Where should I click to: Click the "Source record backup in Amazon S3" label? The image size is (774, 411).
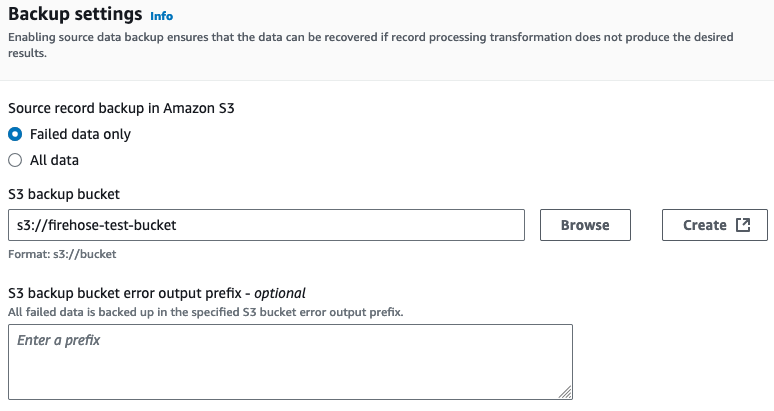pos(124,107)
